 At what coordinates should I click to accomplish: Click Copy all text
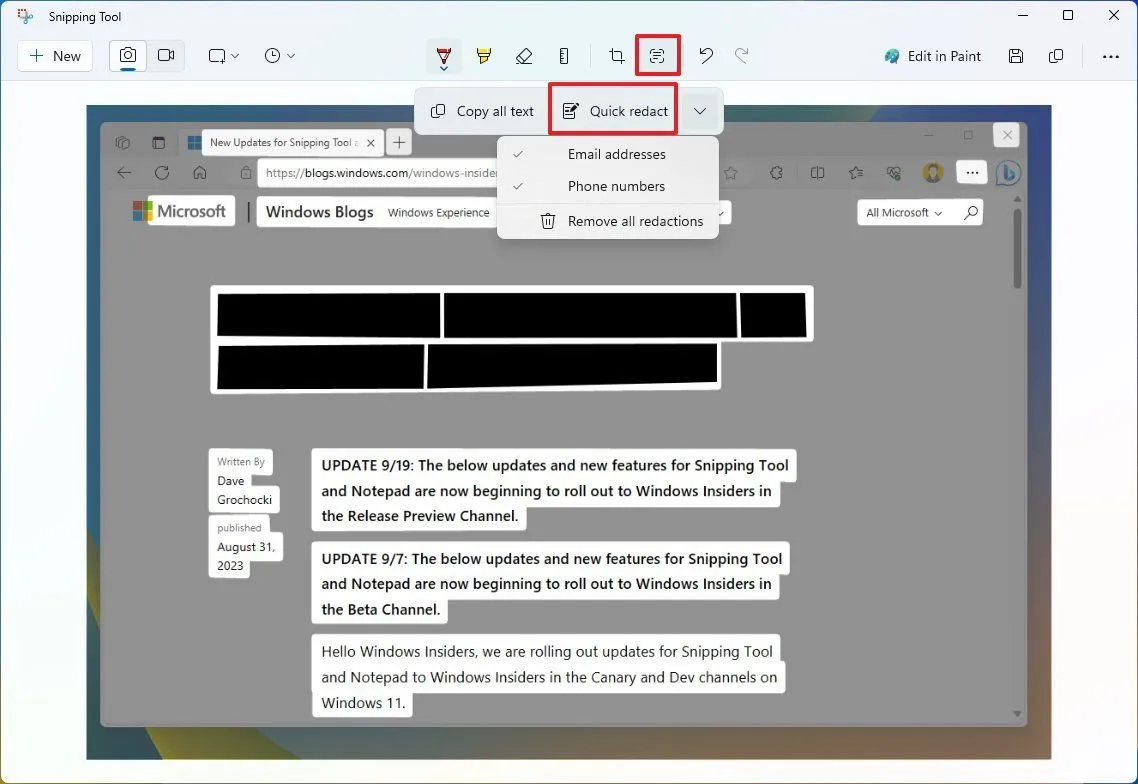pyautogui.click(x=482, y=111)
